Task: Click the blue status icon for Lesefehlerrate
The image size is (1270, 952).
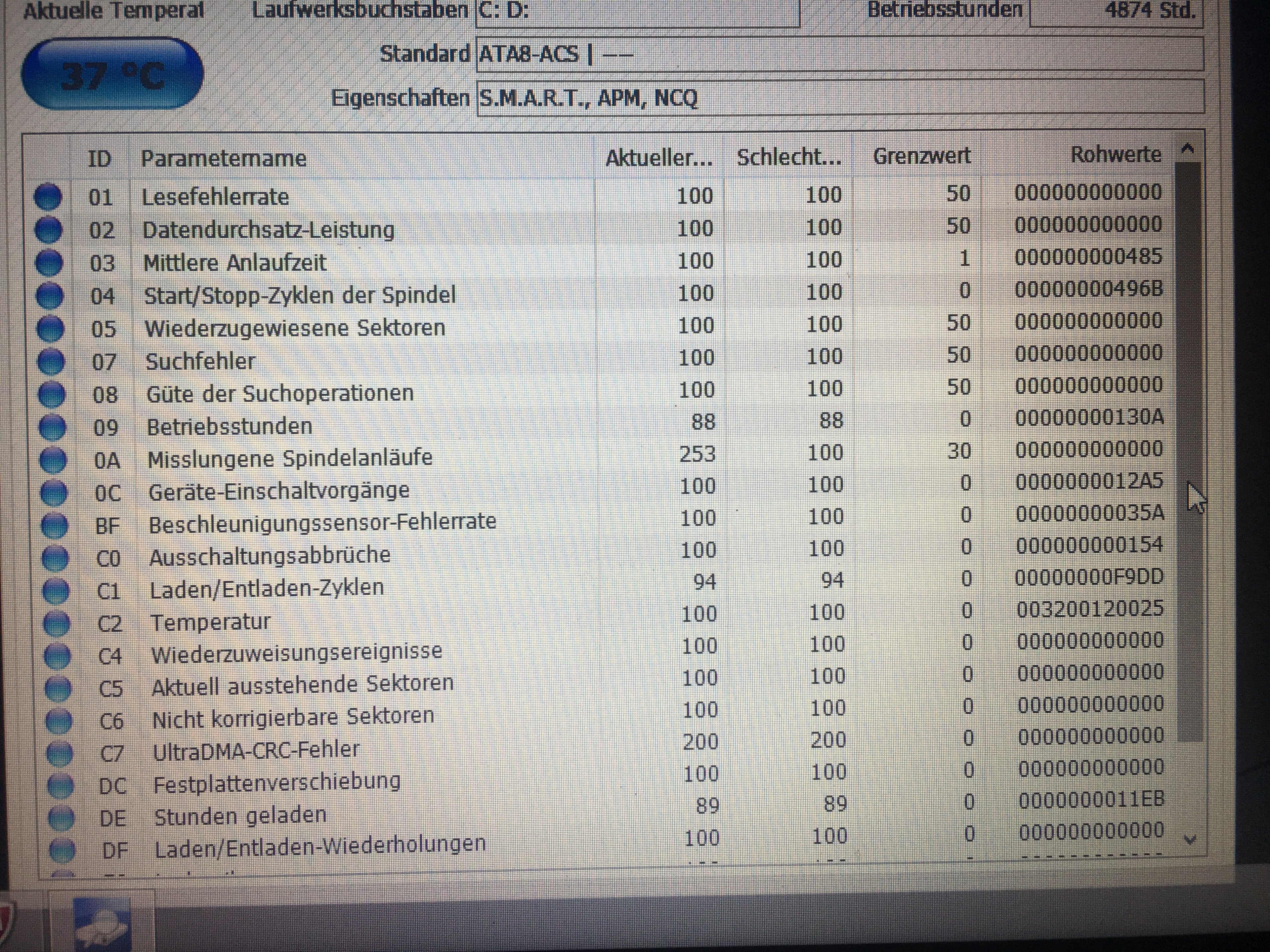Action: coord(48,197)
